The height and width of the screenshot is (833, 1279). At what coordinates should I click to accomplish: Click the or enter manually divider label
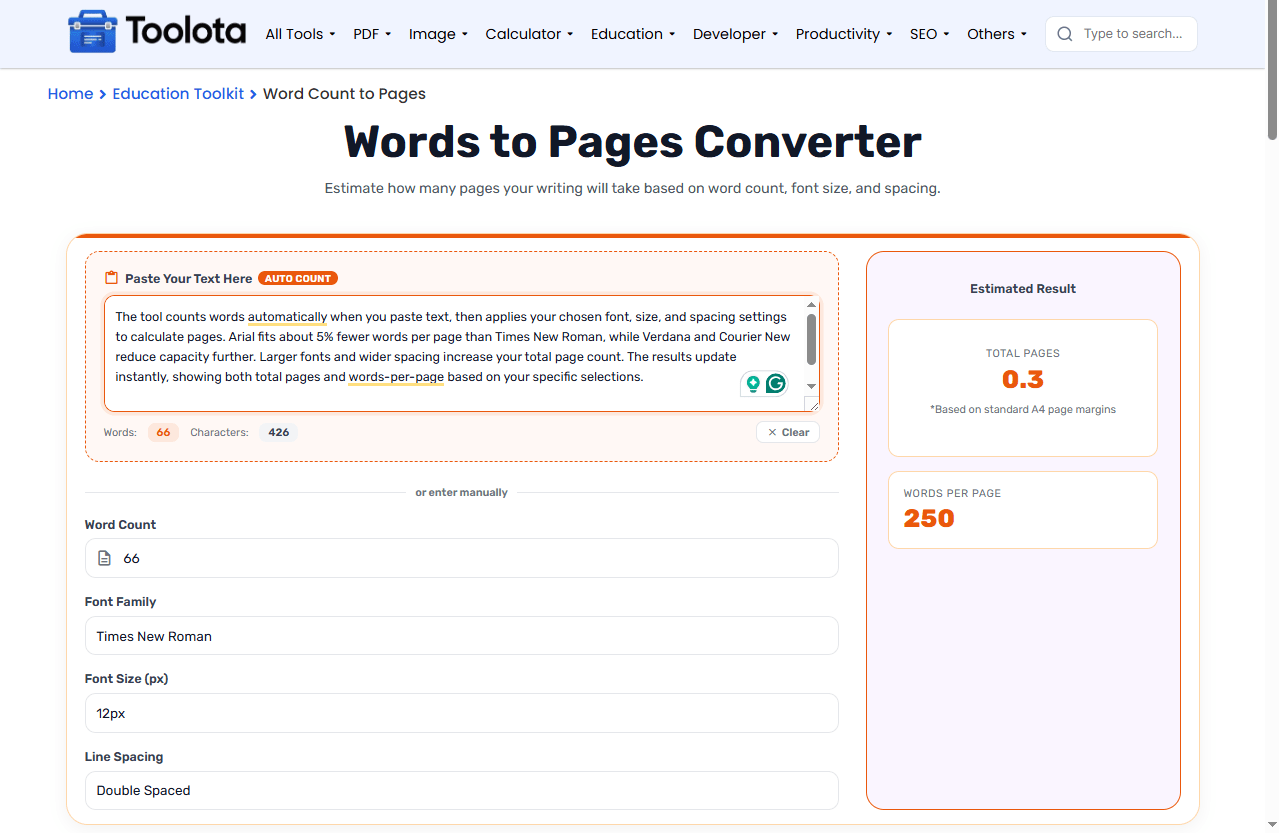click(x=462, y=492)
